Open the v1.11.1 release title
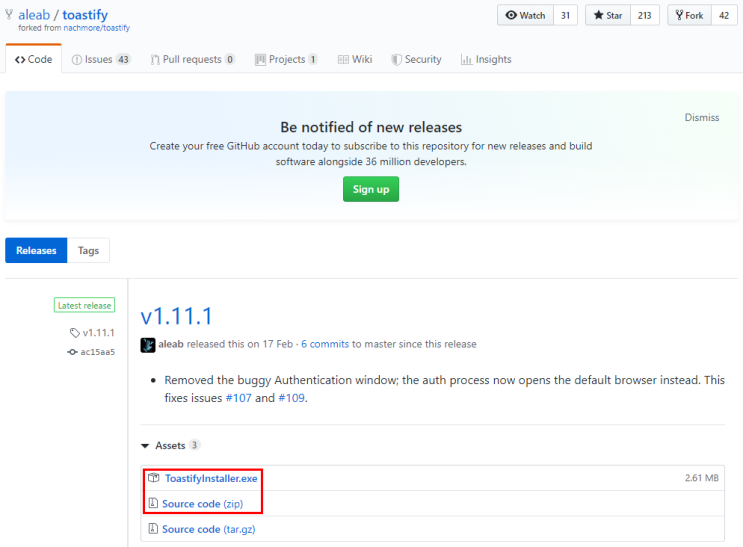743x547 pixels. pos(177,316)
